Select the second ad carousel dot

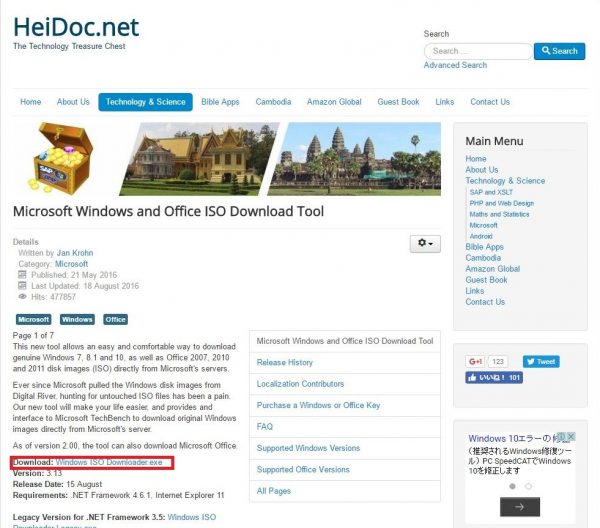528,486
